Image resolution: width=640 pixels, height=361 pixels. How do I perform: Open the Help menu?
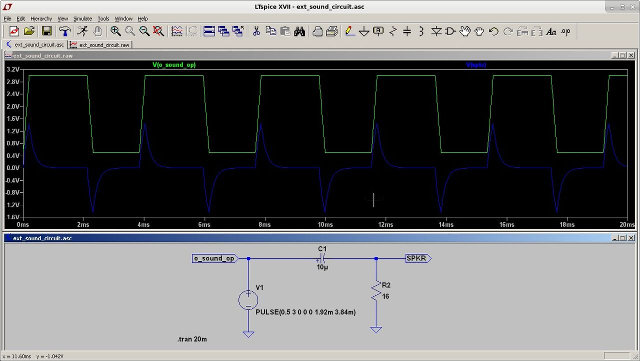[x=142, y=19]
